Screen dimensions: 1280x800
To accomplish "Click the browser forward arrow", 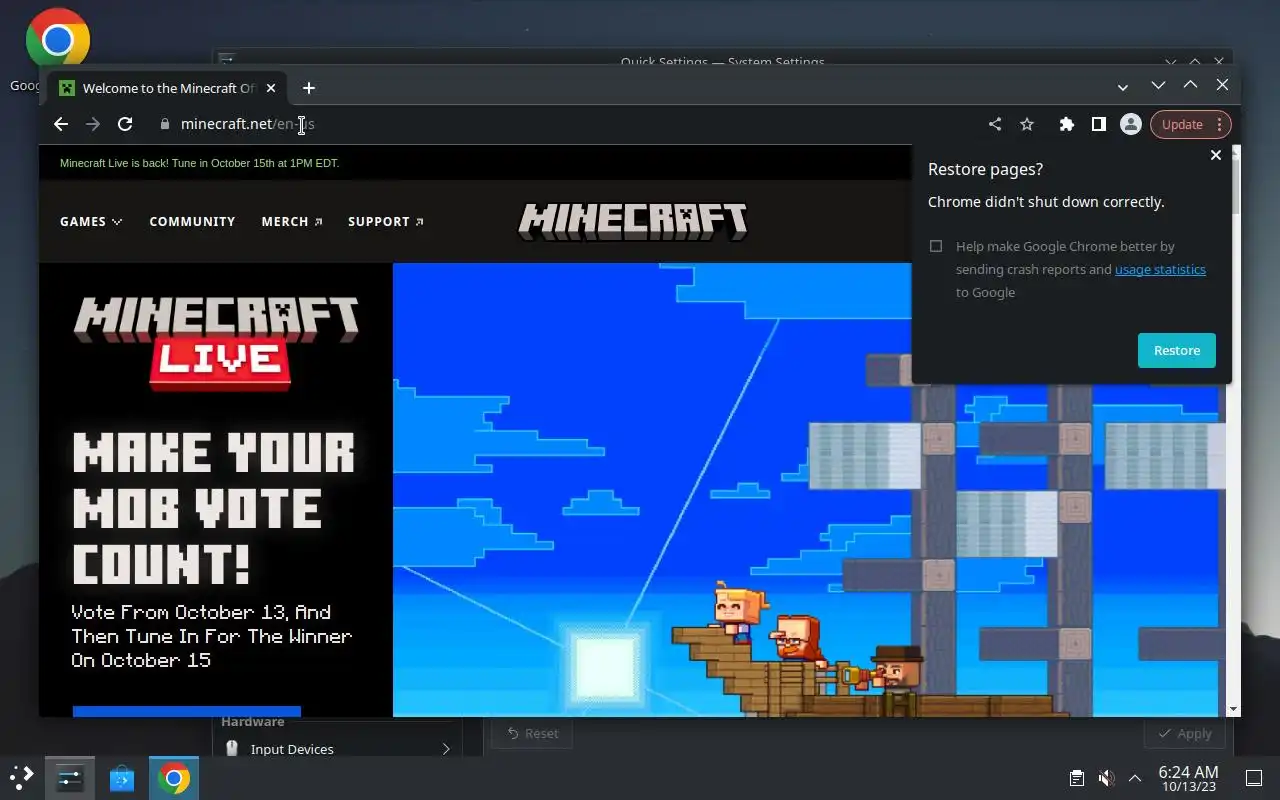I will [x=93, y=124].
